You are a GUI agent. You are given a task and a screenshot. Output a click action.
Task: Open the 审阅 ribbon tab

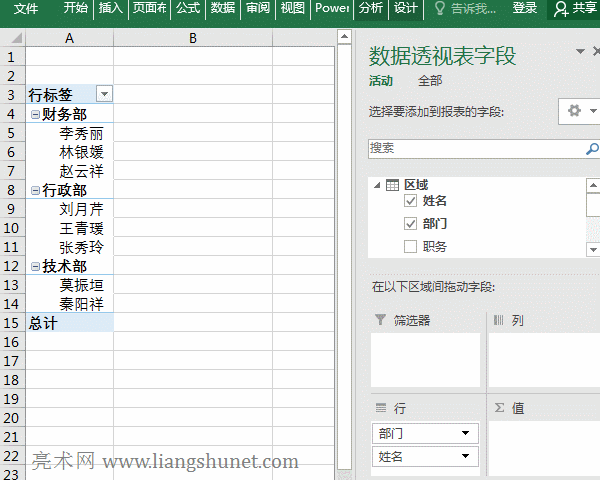[x=258, y=8]
